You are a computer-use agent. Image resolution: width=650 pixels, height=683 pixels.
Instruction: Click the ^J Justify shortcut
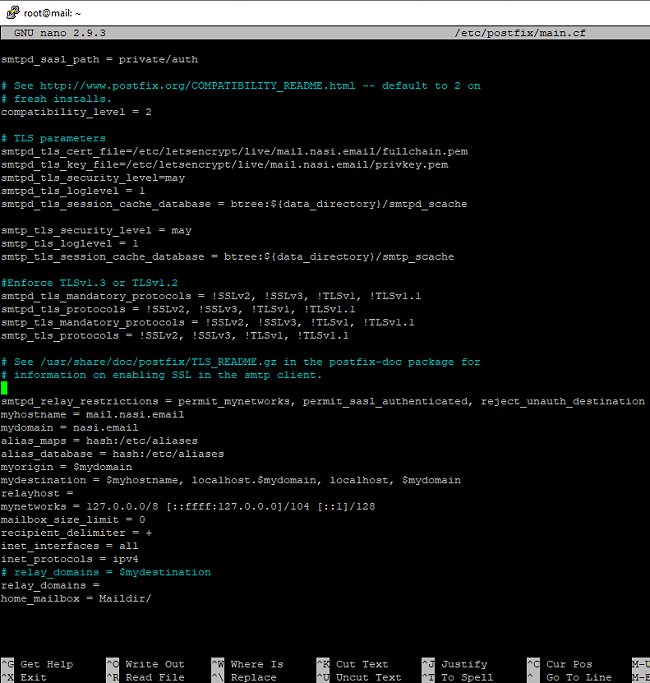point(454,664)
